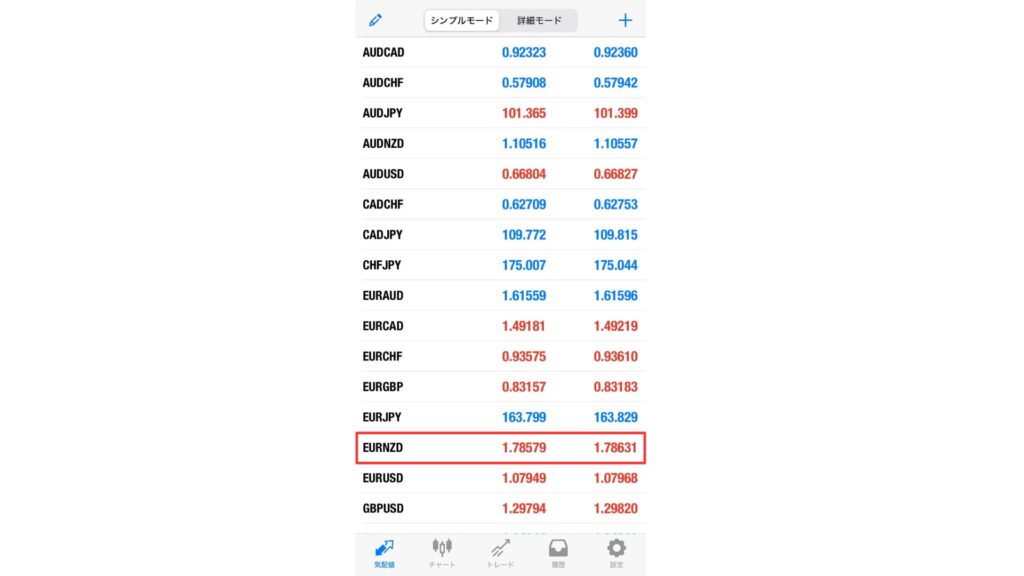
Task: Tap the pencil edit icon
Action: 376,20
